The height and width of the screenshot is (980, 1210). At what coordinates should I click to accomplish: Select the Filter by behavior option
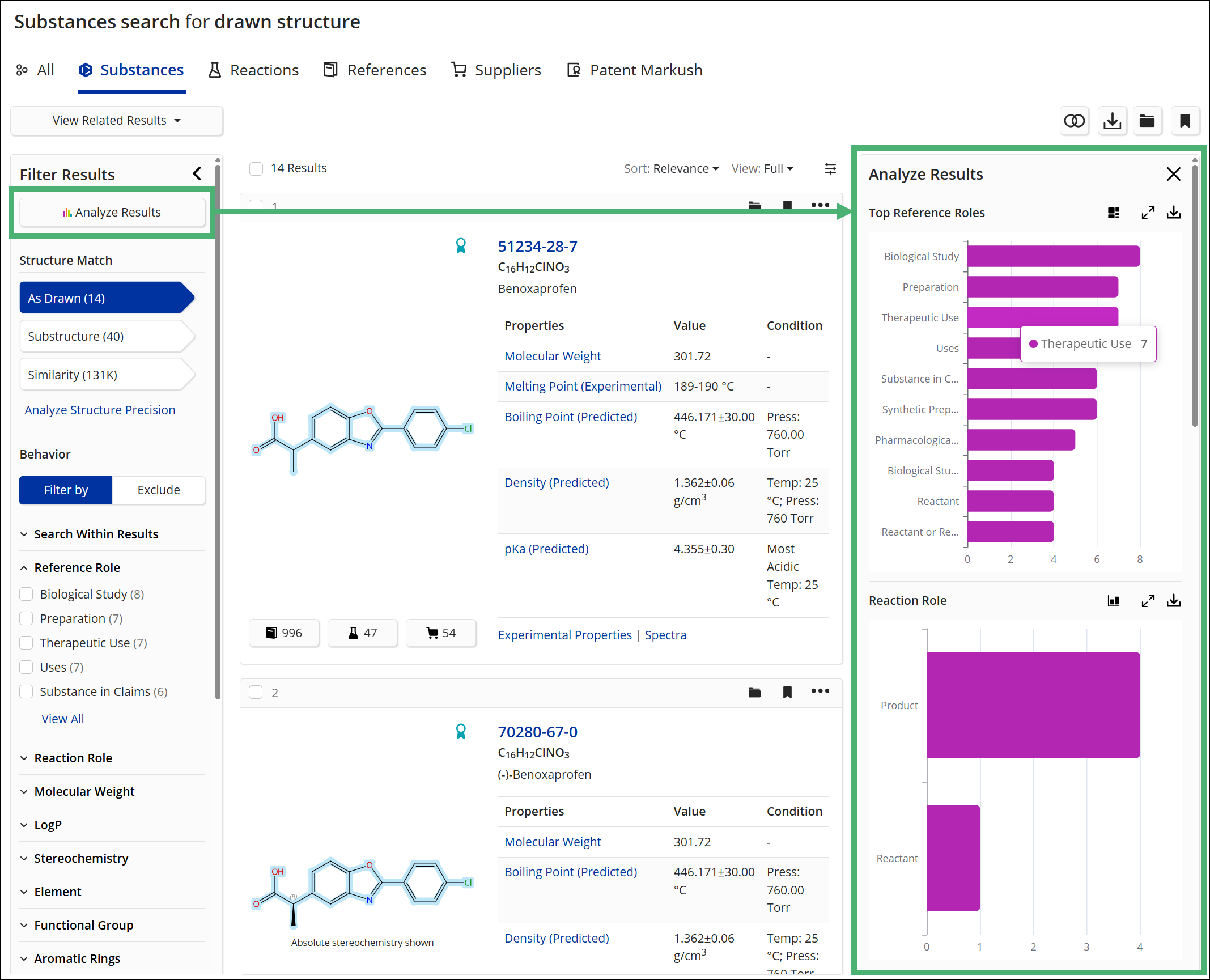(66, 490)
